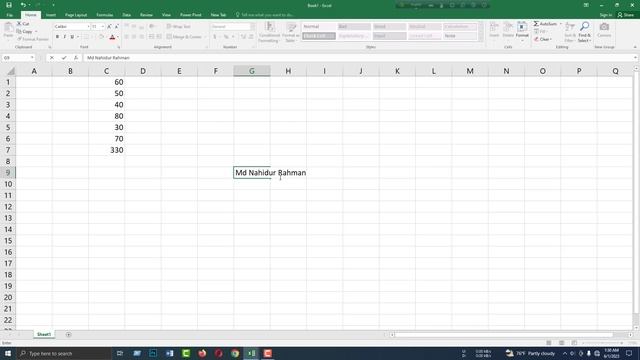Switch to the Data tab
Image resolution: width=640 pixels, height=360 pixels.
point(127,15)
